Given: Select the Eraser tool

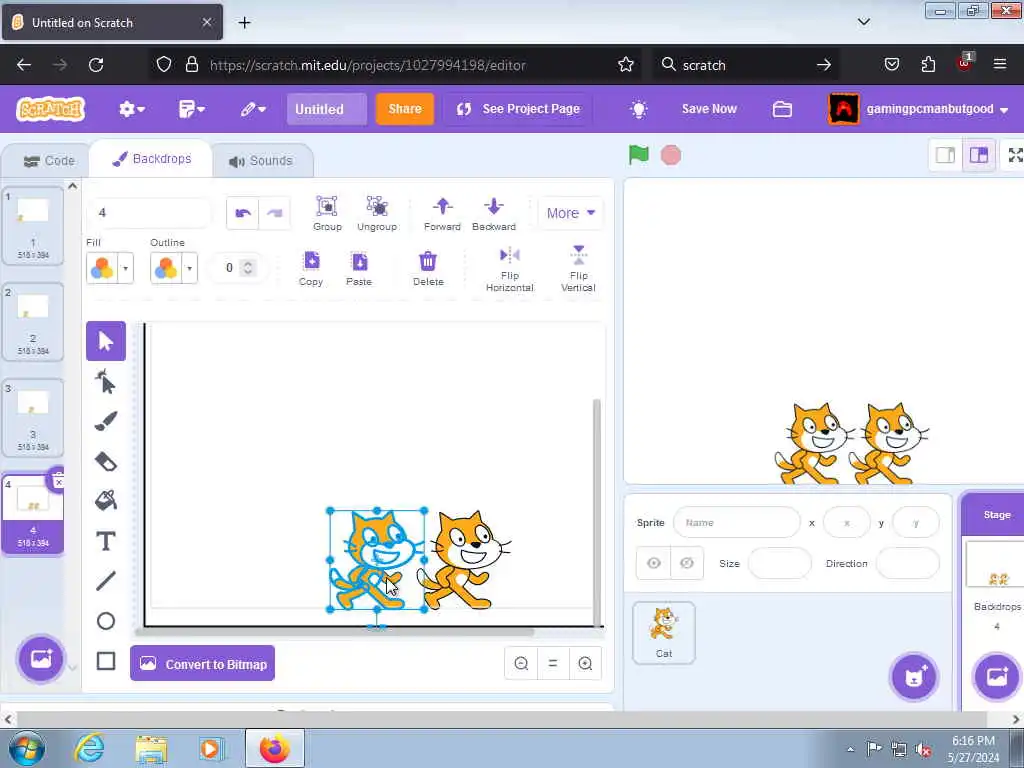Looking at the screenshot, I should (x=106, y=462).
